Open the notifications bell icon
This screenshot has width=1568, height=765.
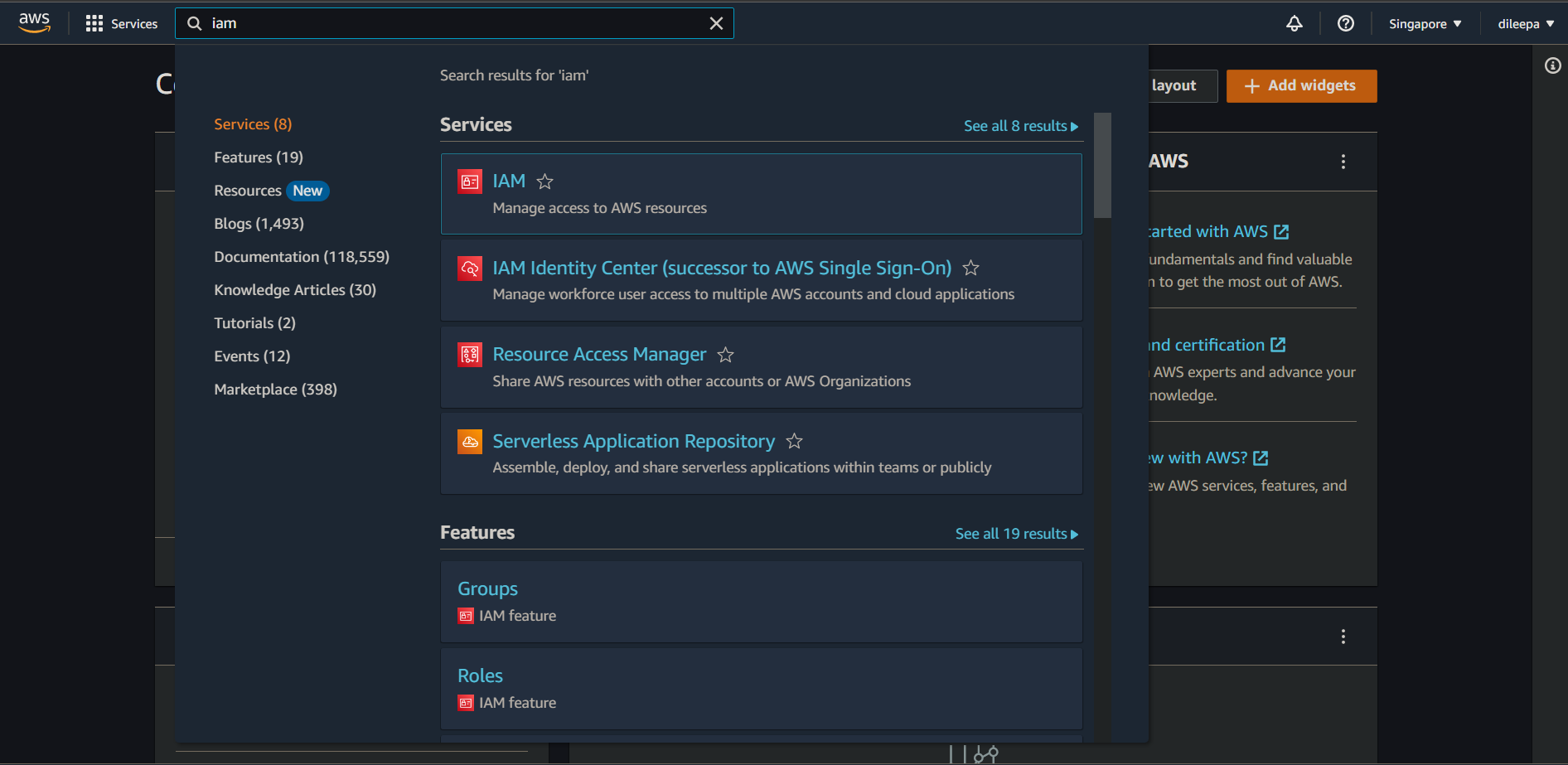[1294, 23]
